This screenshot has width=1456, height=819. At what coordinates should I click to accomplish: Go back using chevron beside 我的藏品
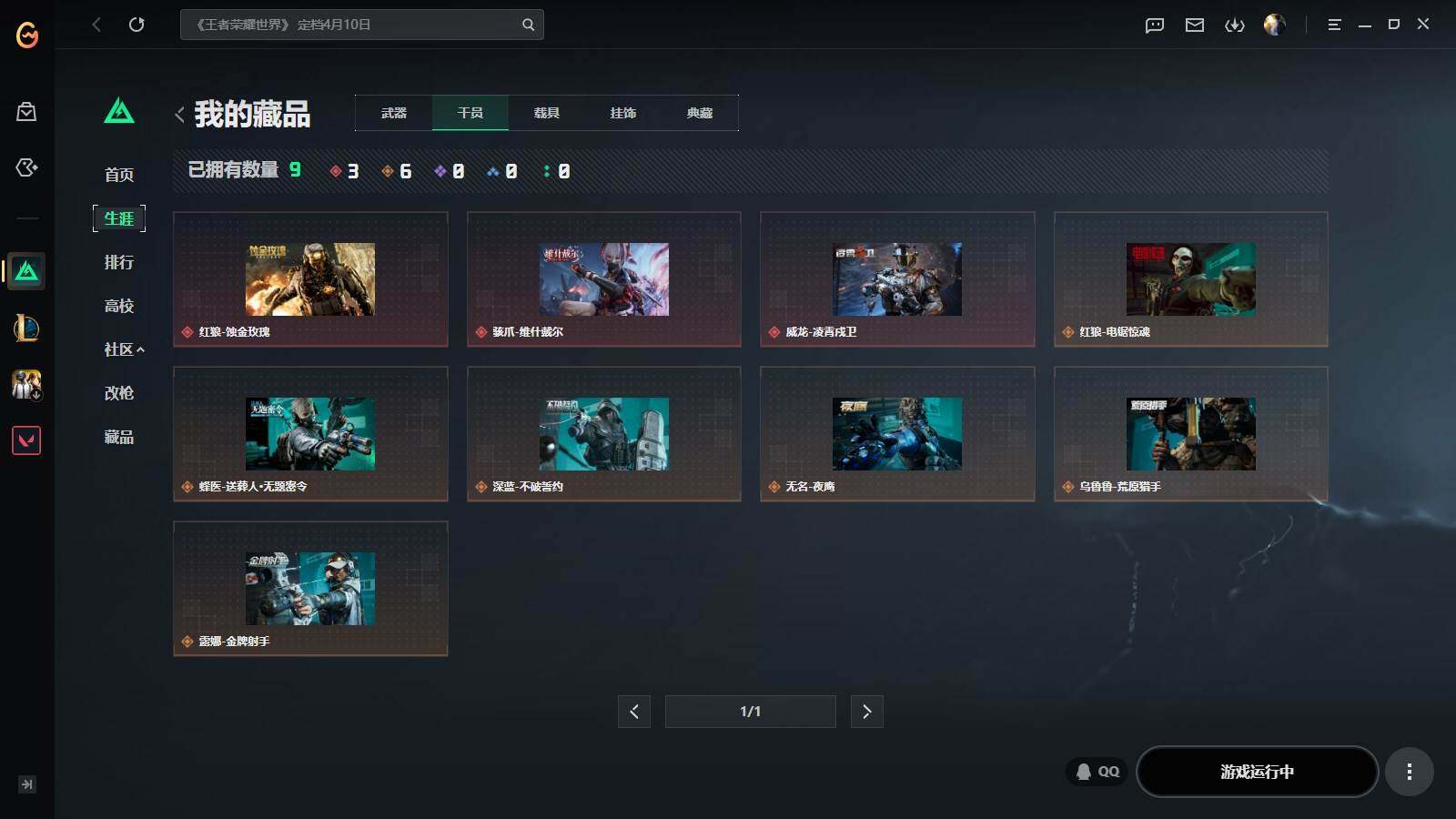(x=179, y=115)
